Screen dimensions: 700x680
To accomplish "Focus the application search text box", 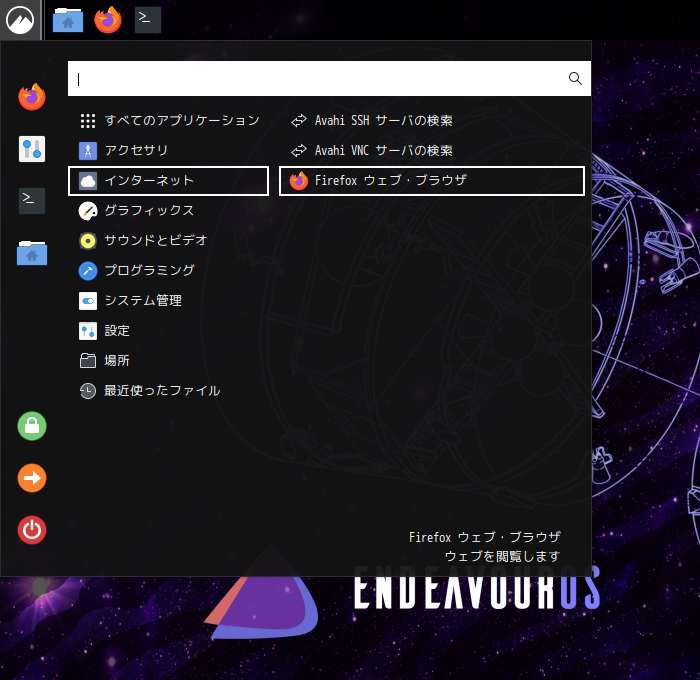I will (329, 79).
